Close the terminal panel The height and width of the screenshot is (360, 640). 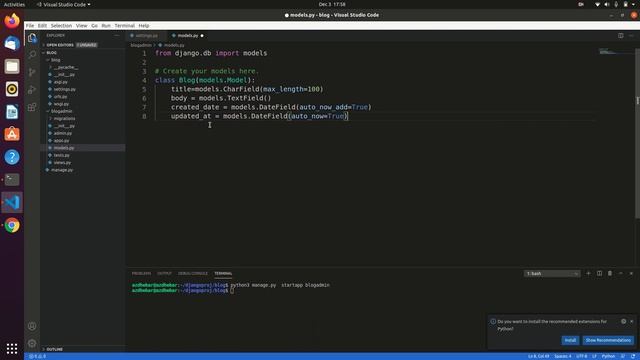point(631,273)
